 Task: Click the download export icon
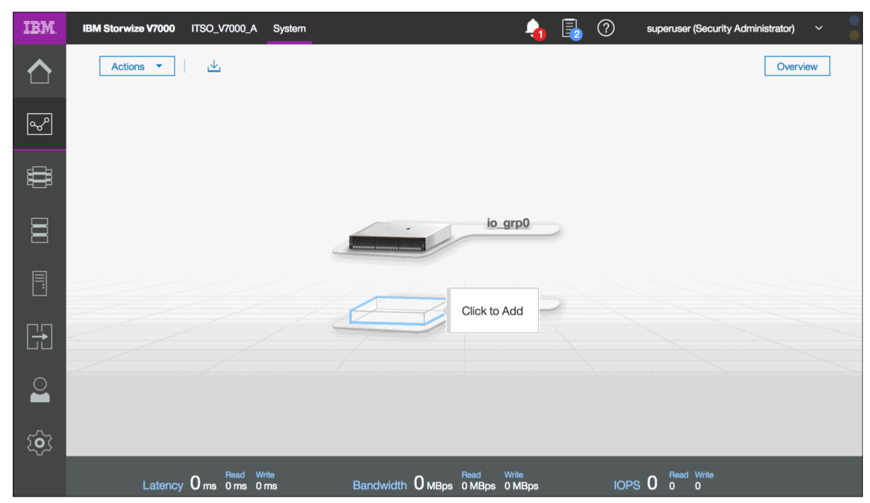click(214, 66)
